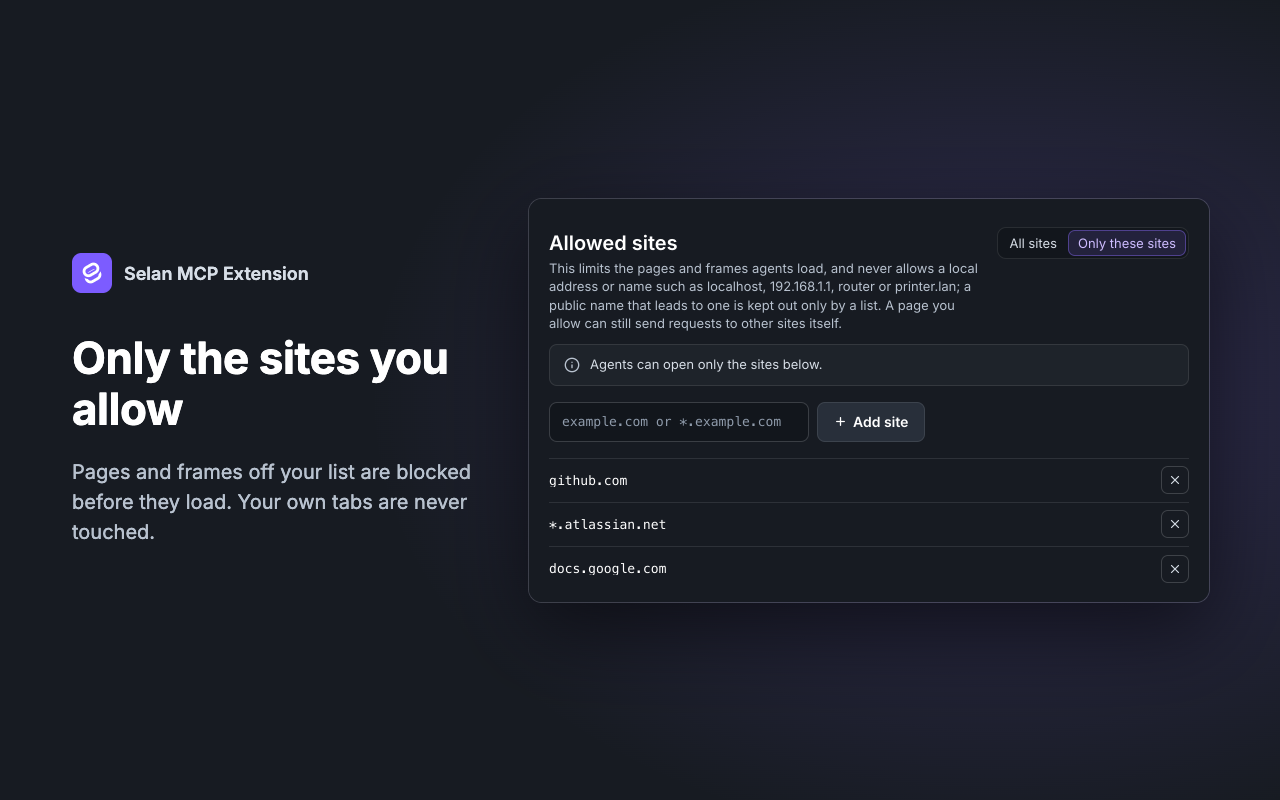This screenshot has width=1280, height=800.
Task: Click the Selan MCP Extension logo icon
Action: point(92,273)
